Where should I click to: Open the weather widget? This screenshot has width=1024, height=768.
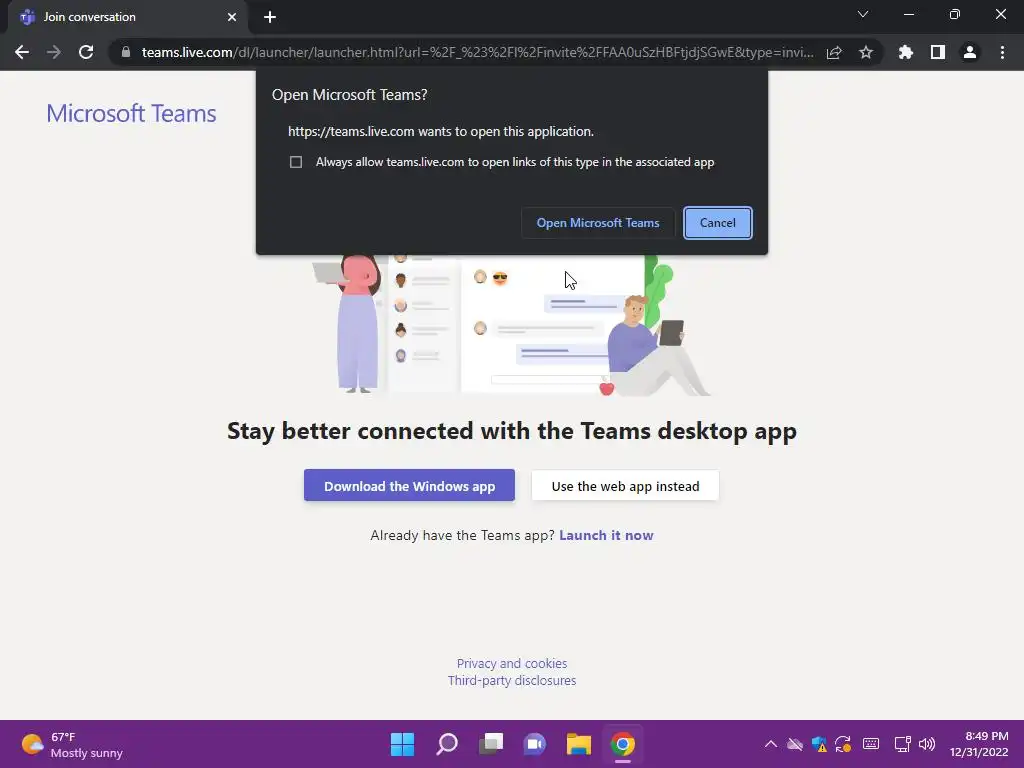tap(72, 745)
